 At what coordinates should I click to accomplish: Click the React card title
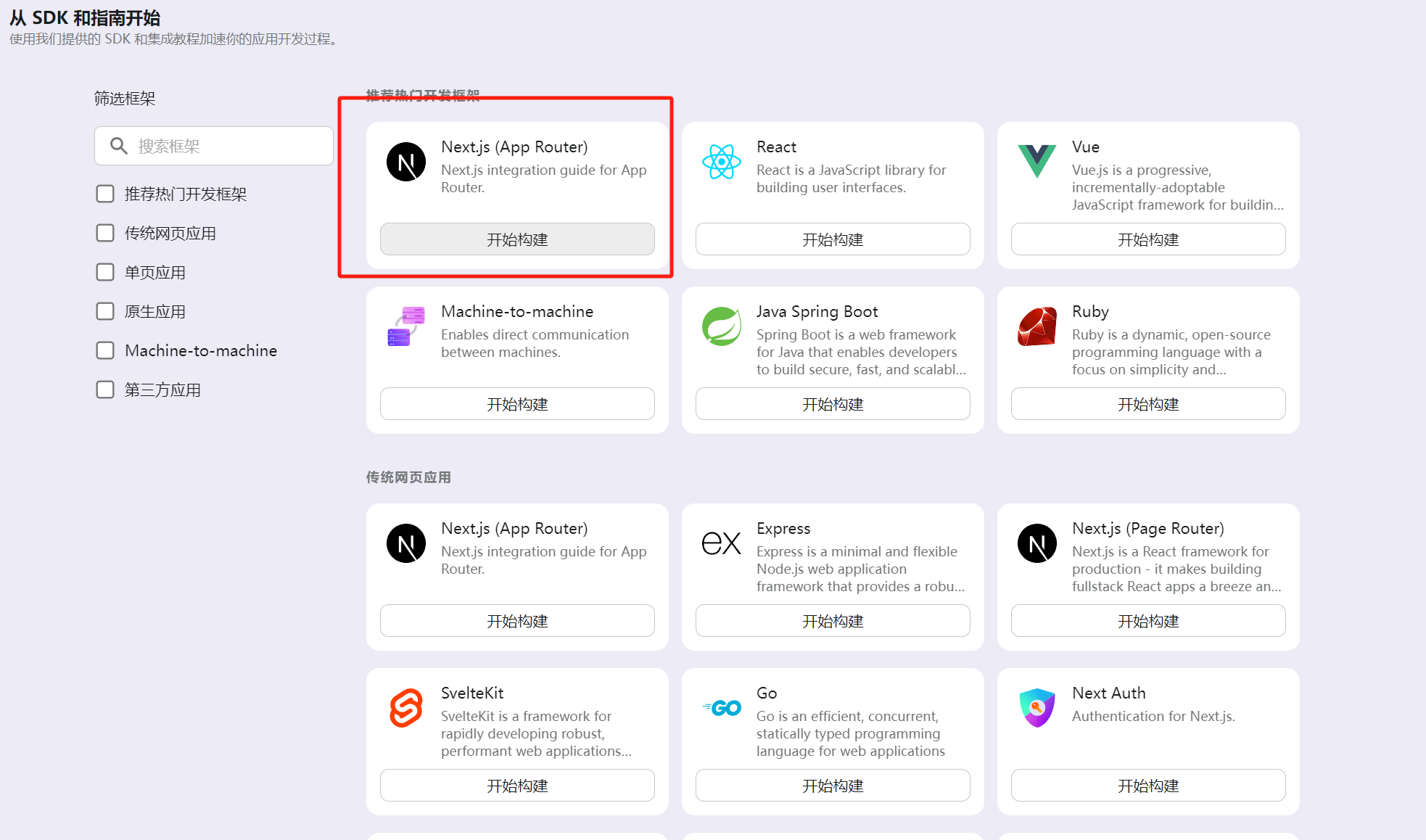coord(776,147)
